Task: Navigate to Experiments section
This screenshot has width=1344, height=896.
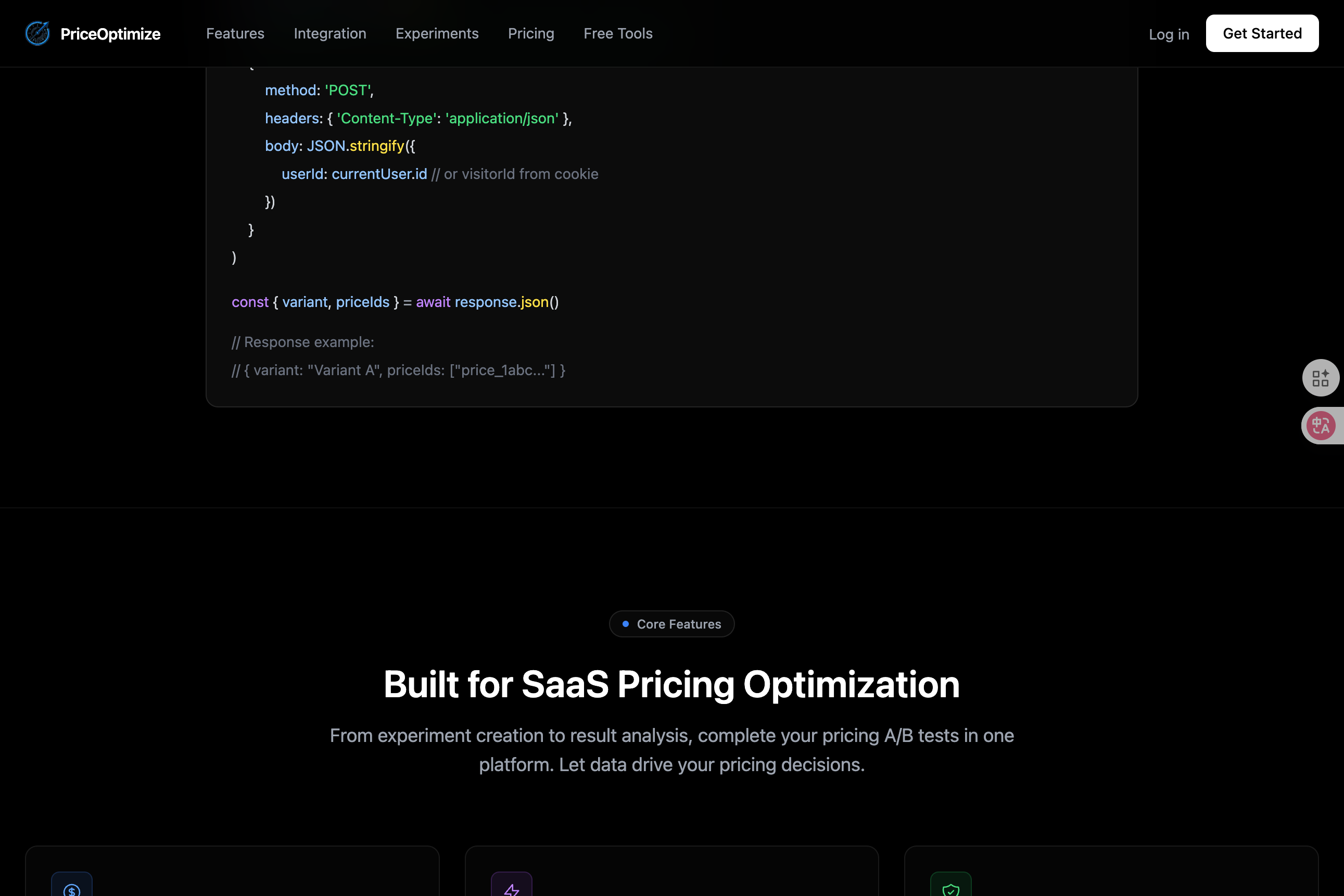Action: [437, 34]
